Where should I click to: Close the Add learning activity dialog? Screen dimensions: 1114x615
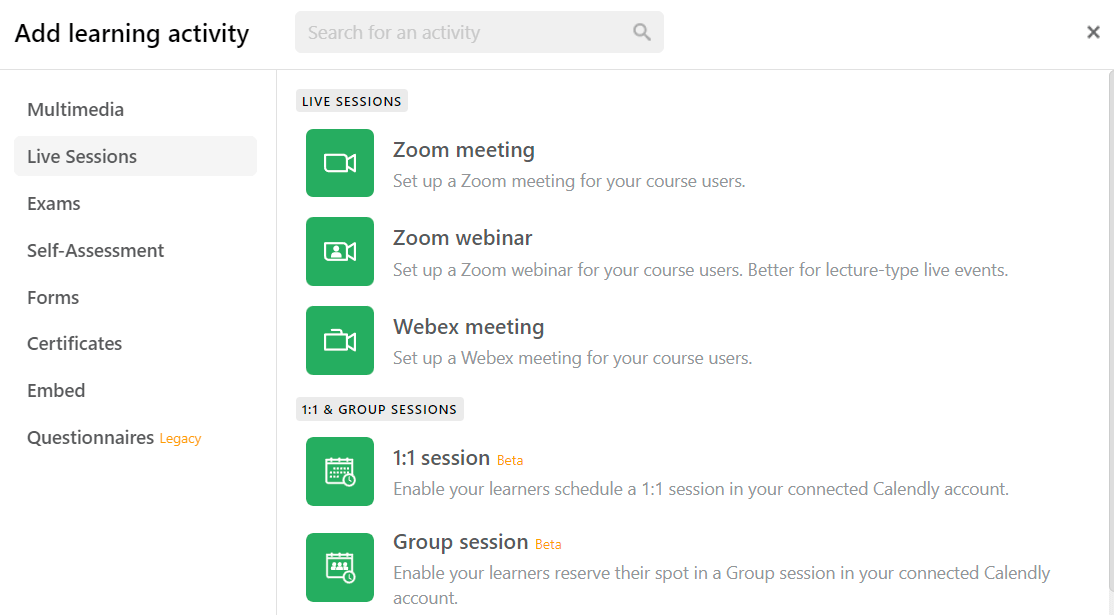[x=1093, y=32]
